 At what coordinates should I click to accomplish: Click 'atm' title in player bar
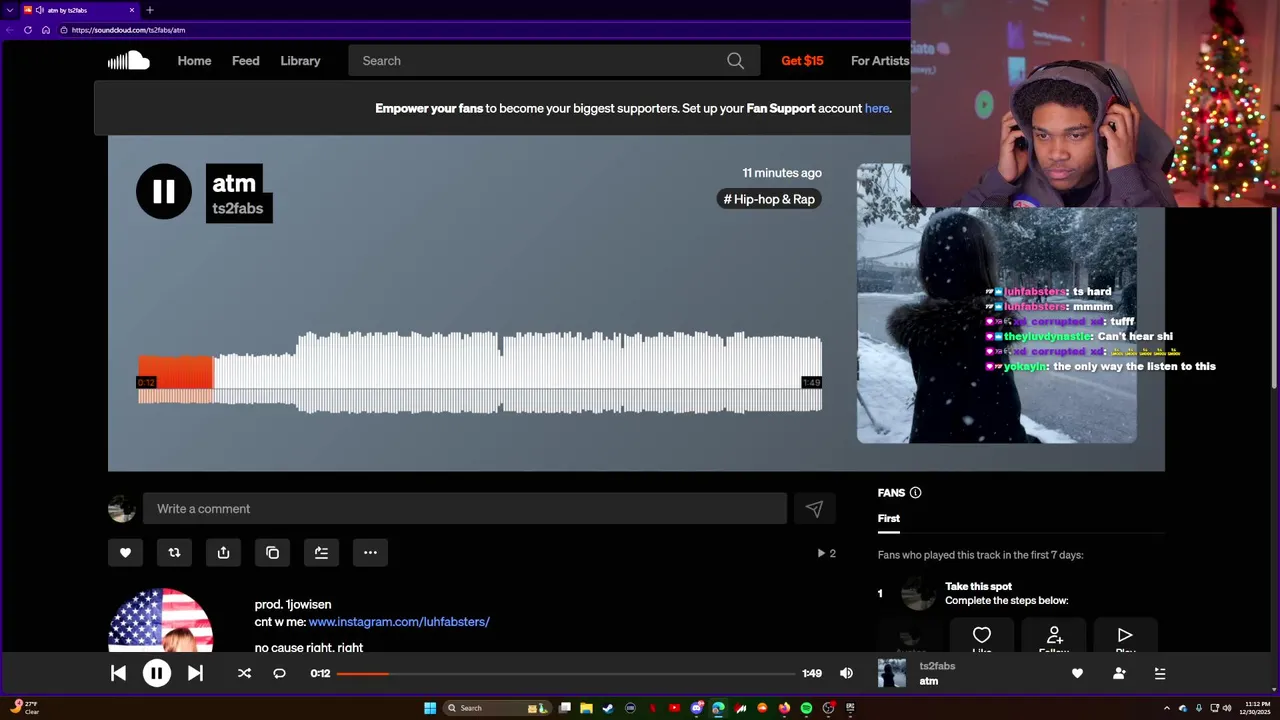point(929,681)
